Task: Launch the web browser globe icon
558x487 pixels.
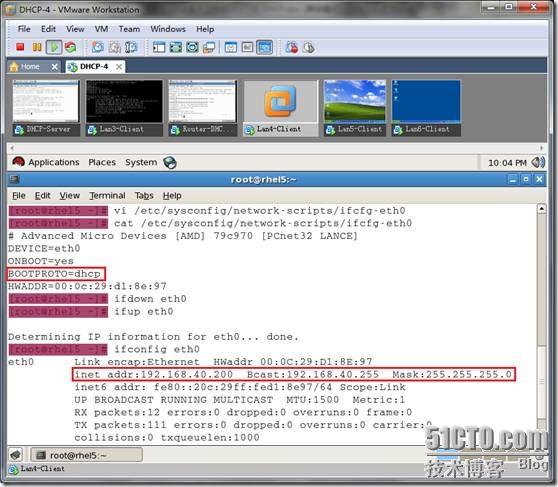Action: pos(170,162)
